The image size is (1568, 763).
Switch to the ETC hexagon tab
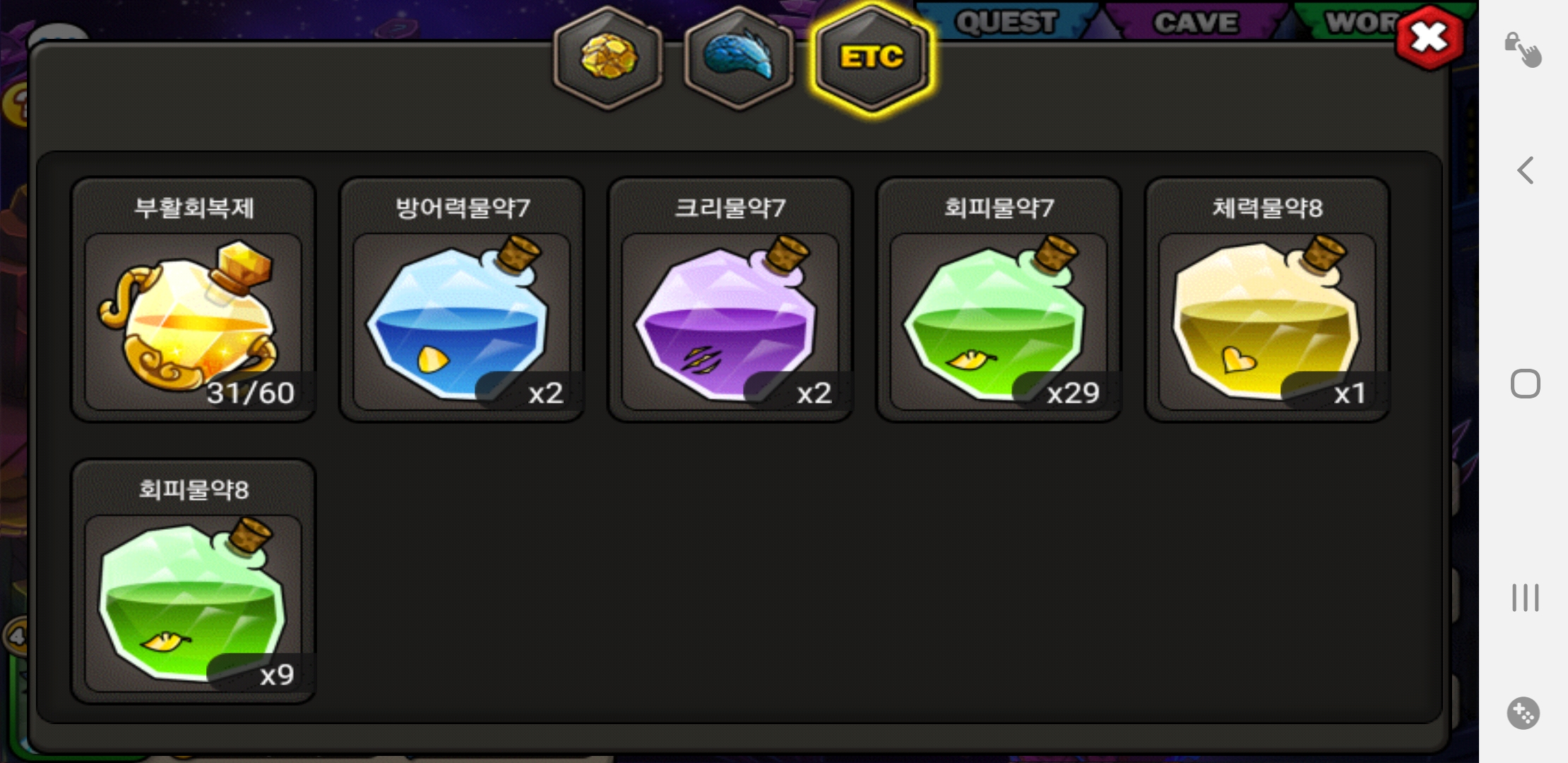point(872,58)
